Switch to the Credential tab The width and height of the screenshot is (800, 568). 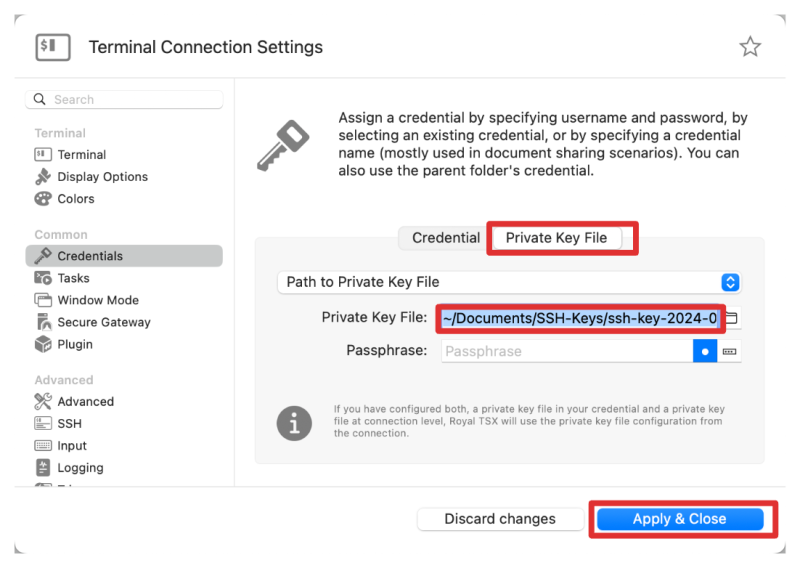point(445,238)
